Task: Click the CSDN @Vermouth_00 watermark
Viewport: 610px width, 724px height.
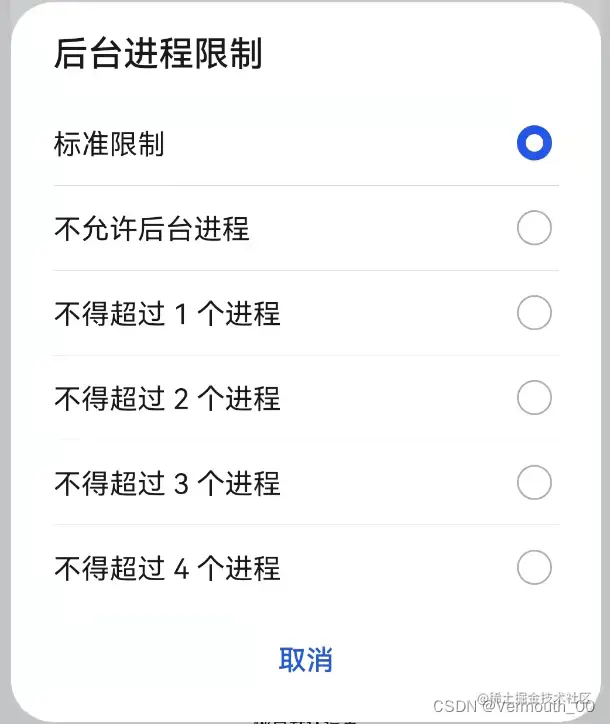Action: 513,706
